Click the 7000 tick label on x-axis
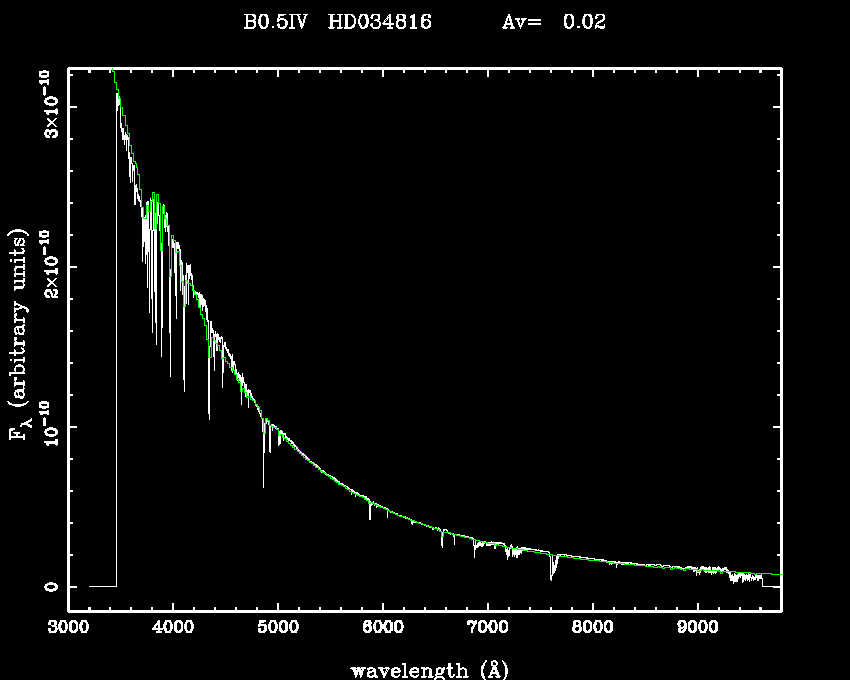 coord(487,630)
